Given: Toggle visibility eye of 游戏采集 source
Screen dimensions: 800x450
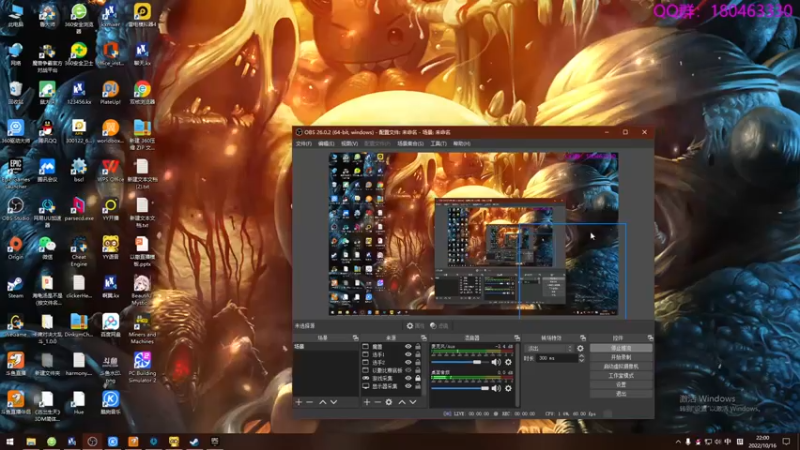Looking at the screenshot, I should coord(408,378).
